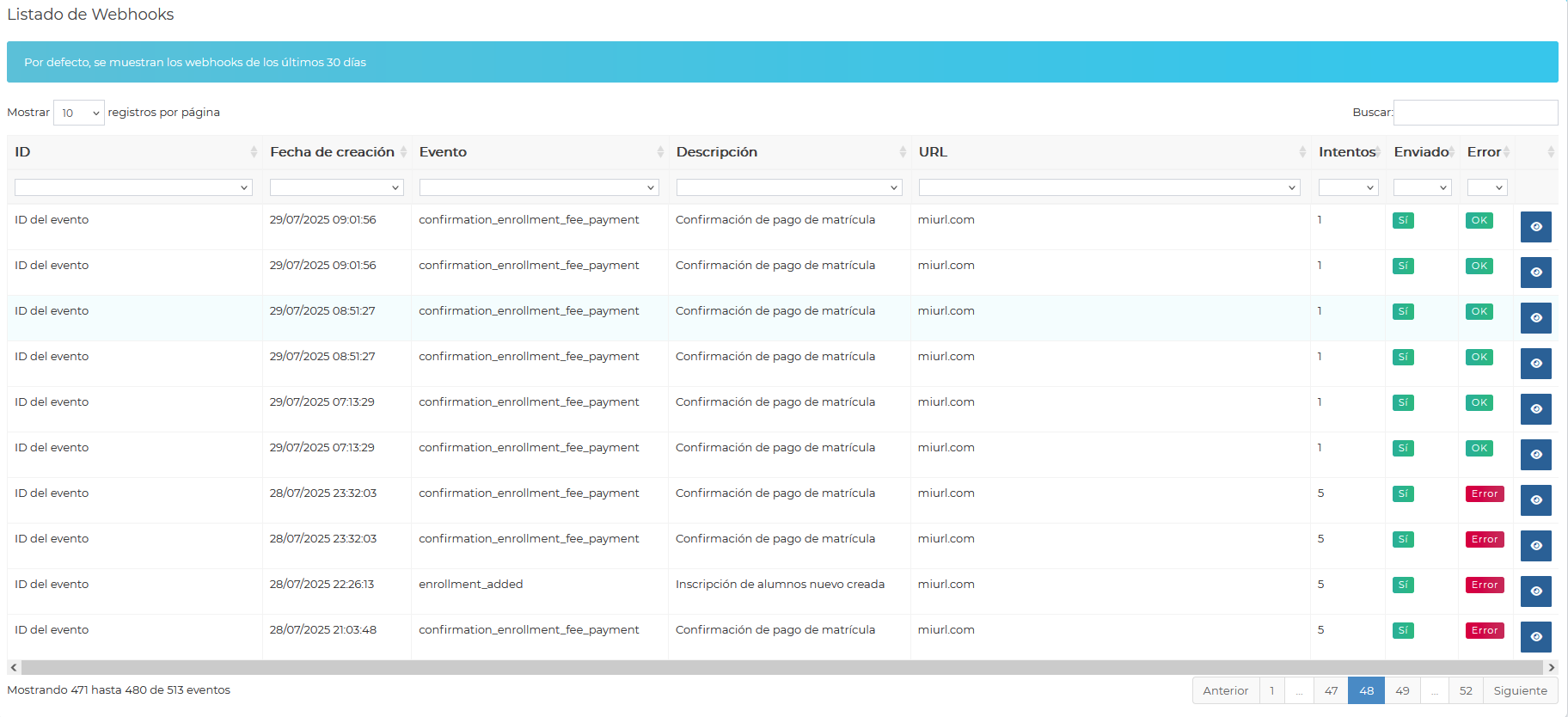Click the right arrow of the horizontal scrollbar

(1551, 667)
